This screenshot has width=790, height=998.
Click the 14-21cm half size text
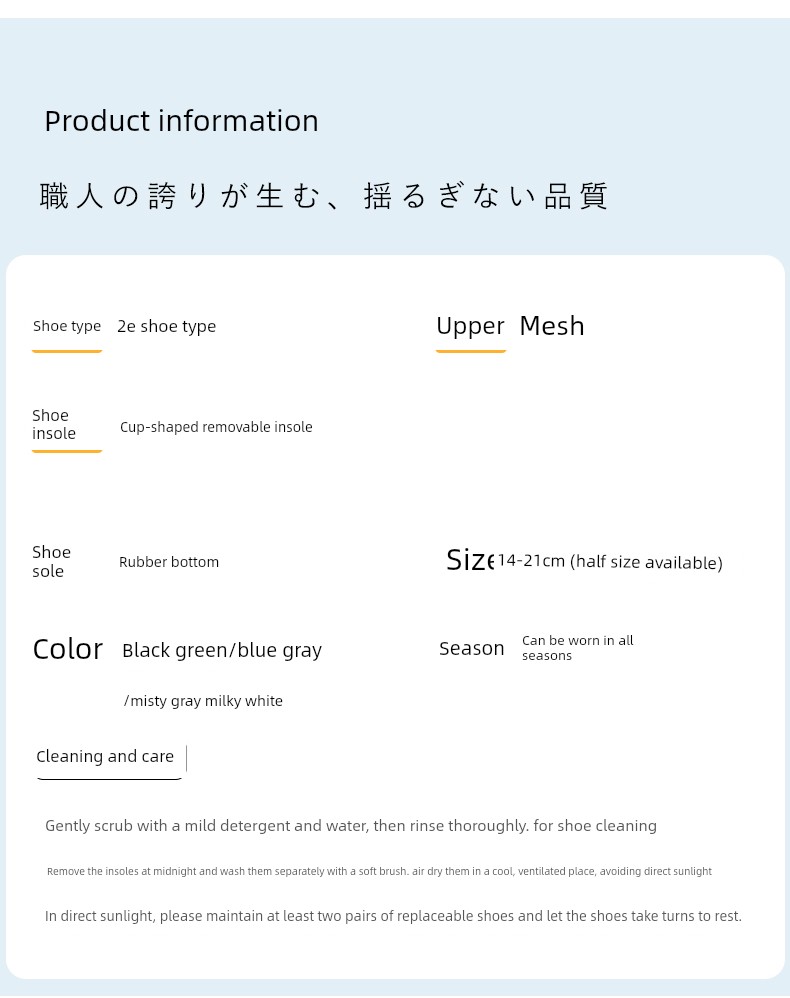coord(610,562)
